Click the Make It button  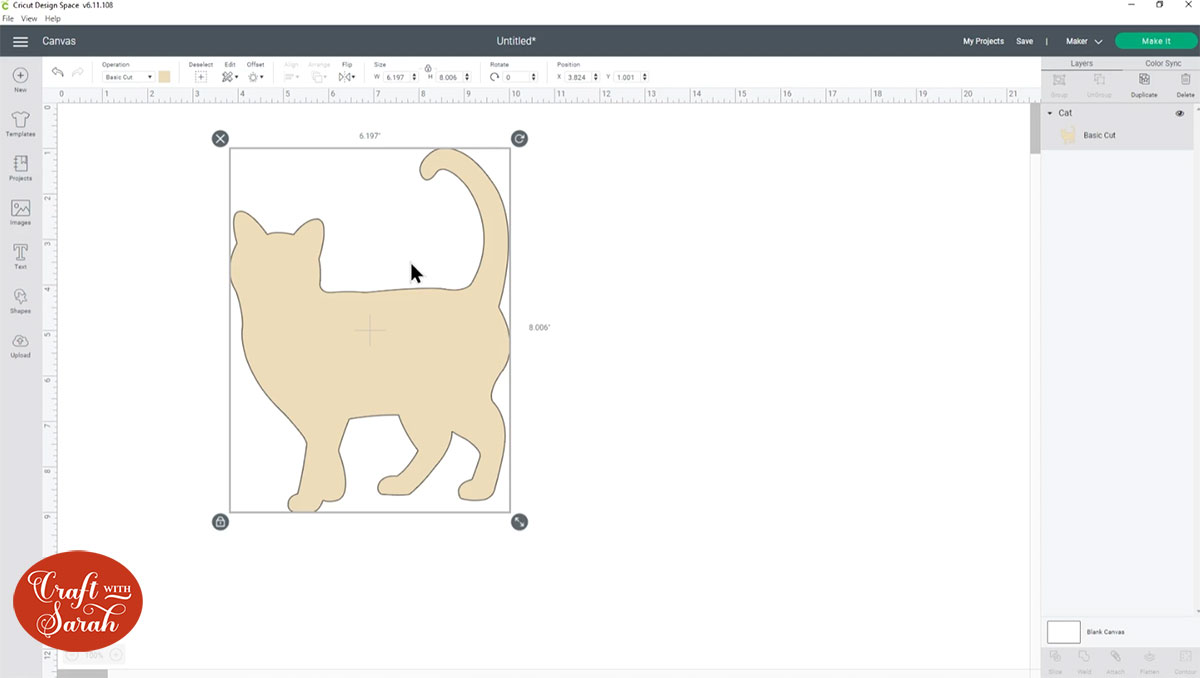(x=1155, y=41)
